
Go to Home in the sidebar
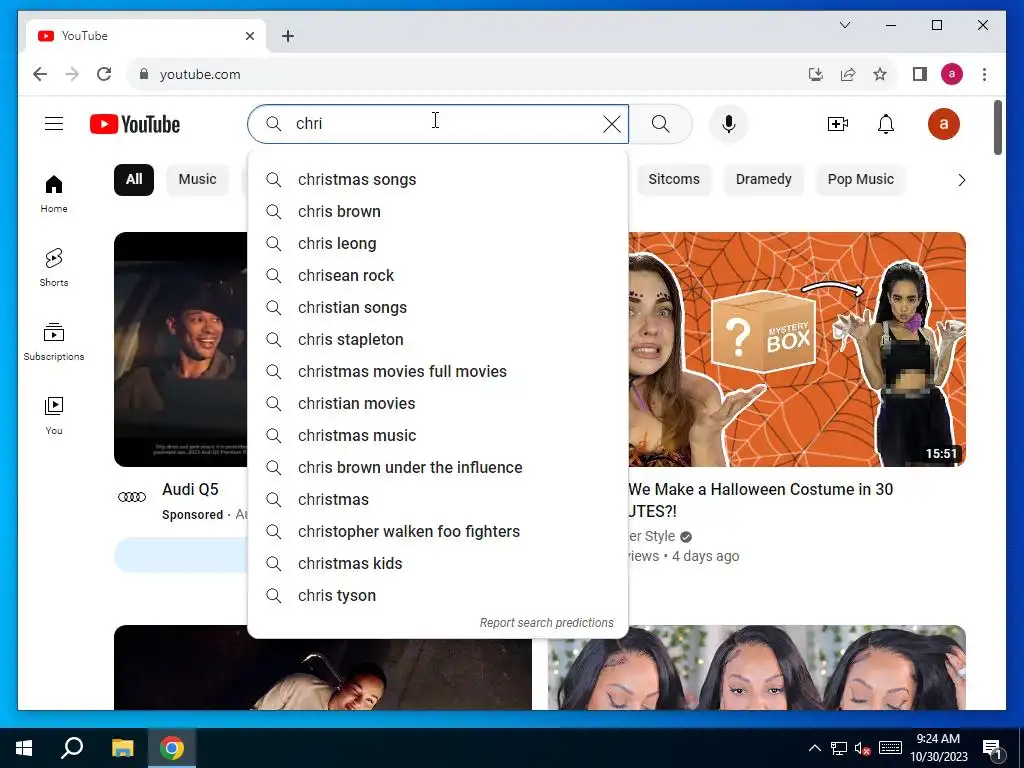coord(54,194)
